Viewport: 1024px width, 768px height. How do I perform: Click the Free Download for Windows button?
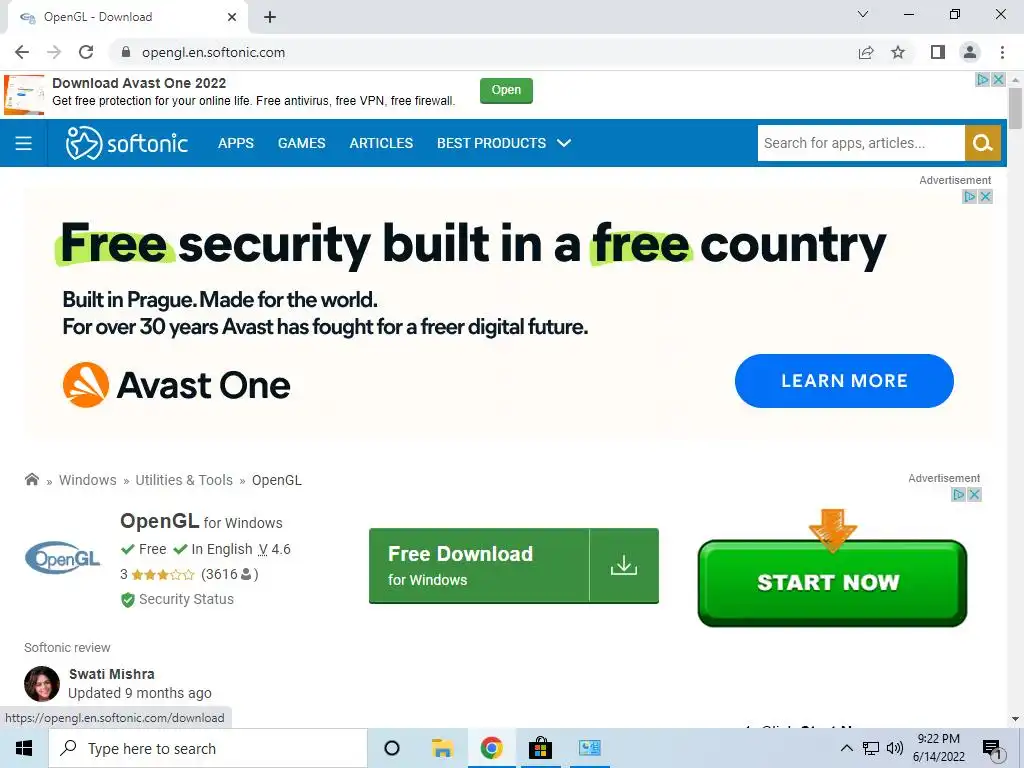pyautogui.click(x=514, y=566)
